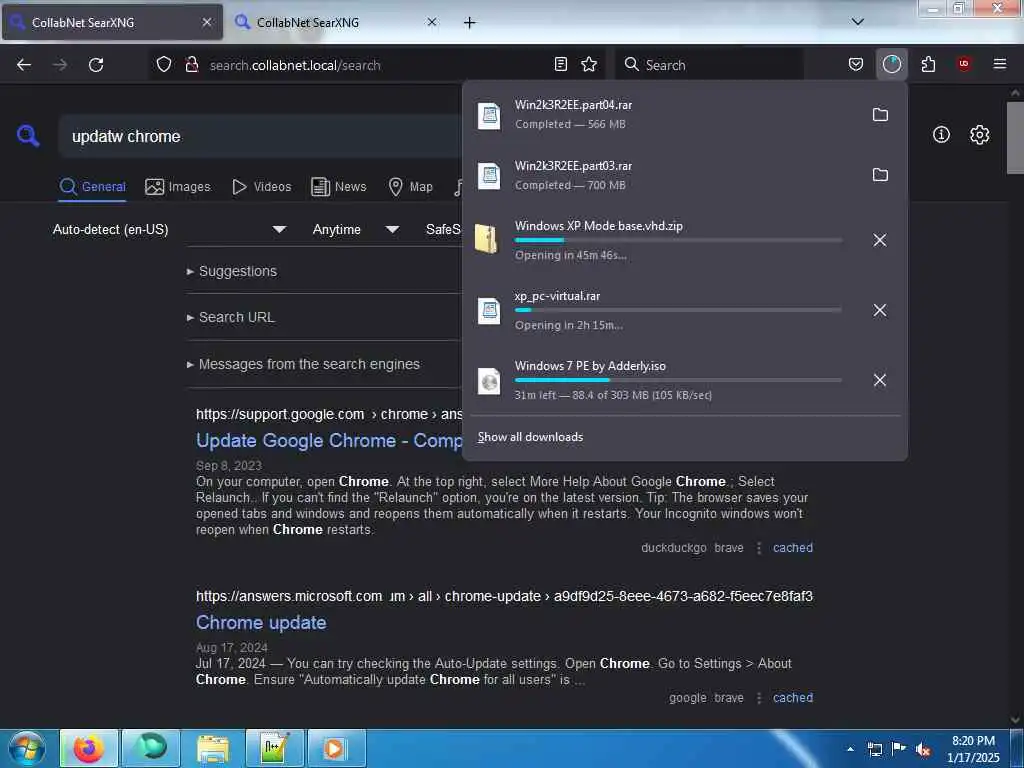The height and width of the screenshot is (768, 1024).
Task: Open the green round app in taskbar
Action: pos(151,748)
